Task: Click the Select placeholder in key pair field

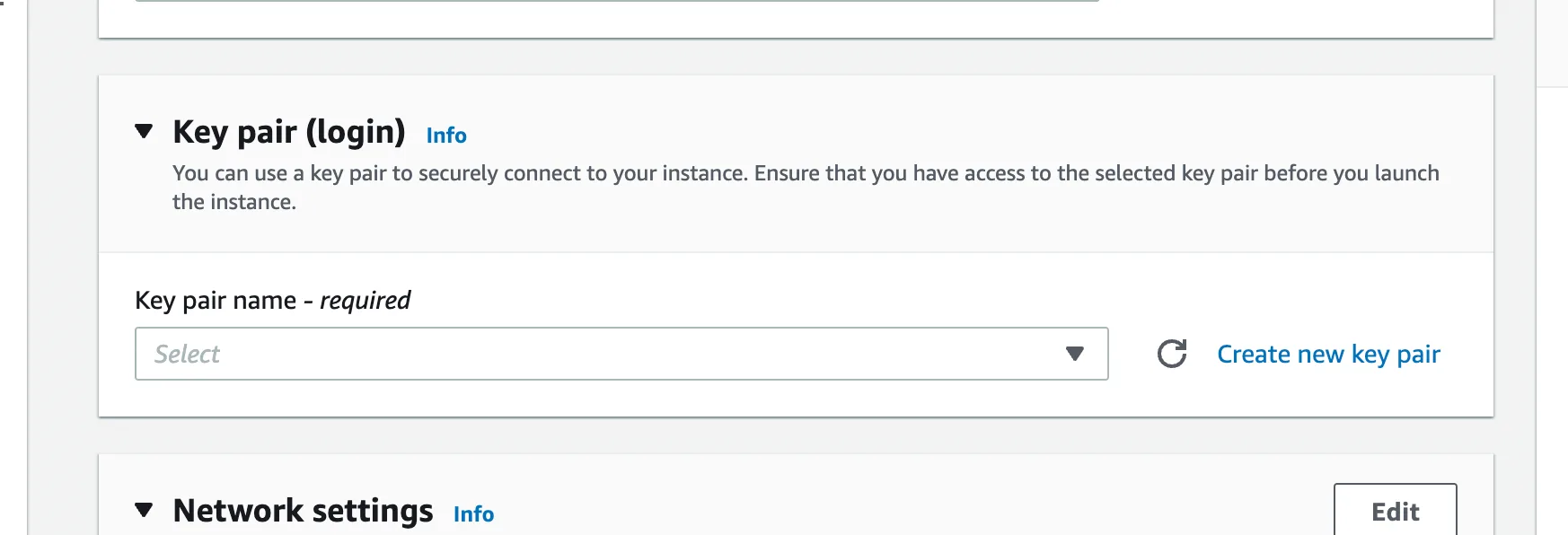Action: (x=187, y=354)
